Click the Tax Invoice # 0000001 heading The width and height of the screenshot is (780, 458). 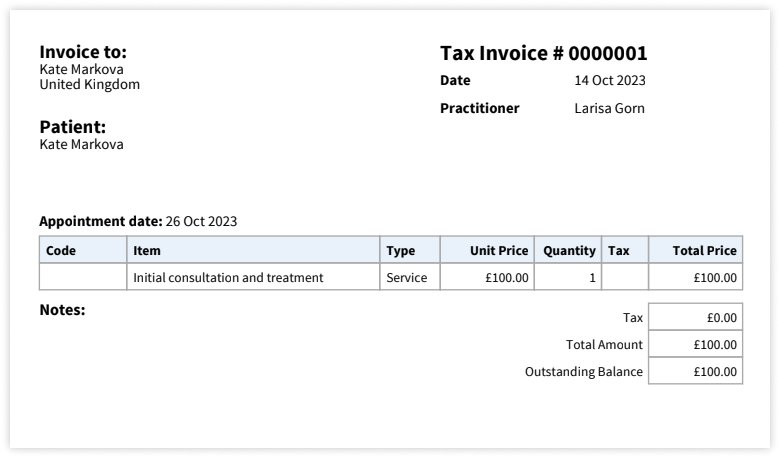(x=543, y=54)
